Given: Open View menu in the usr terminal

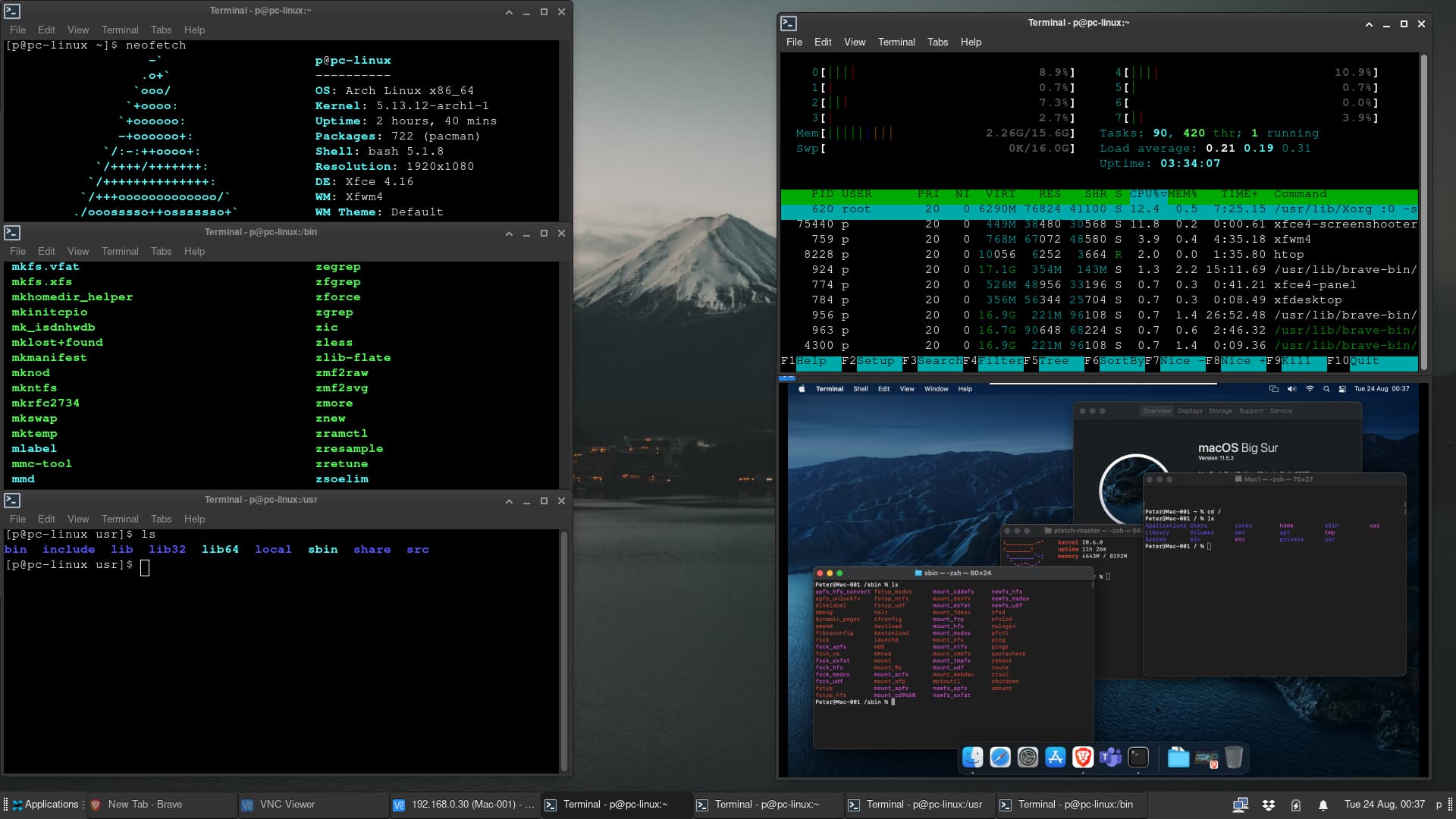Looking at the screenshot, I should point(78,519).
